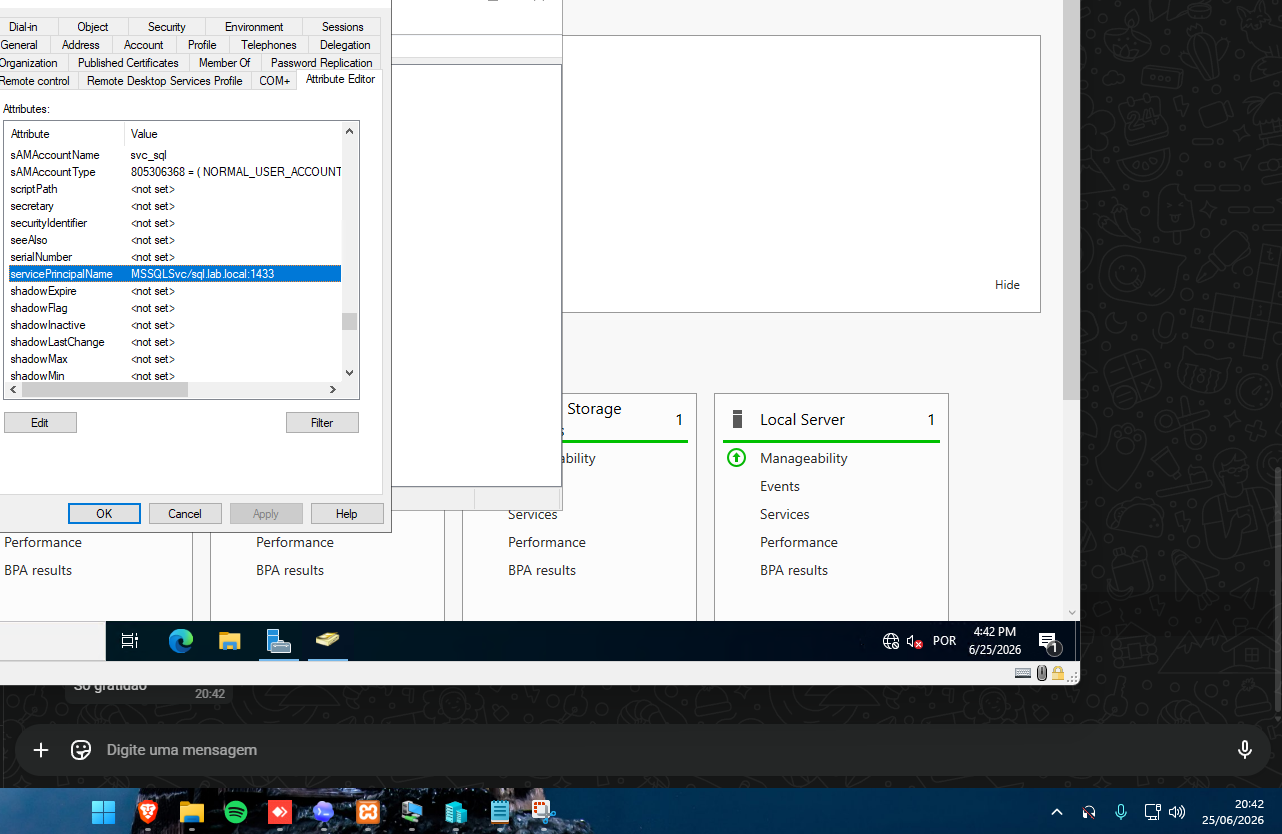
Task: Click the Attribute column header
Action: coord(66,134)
